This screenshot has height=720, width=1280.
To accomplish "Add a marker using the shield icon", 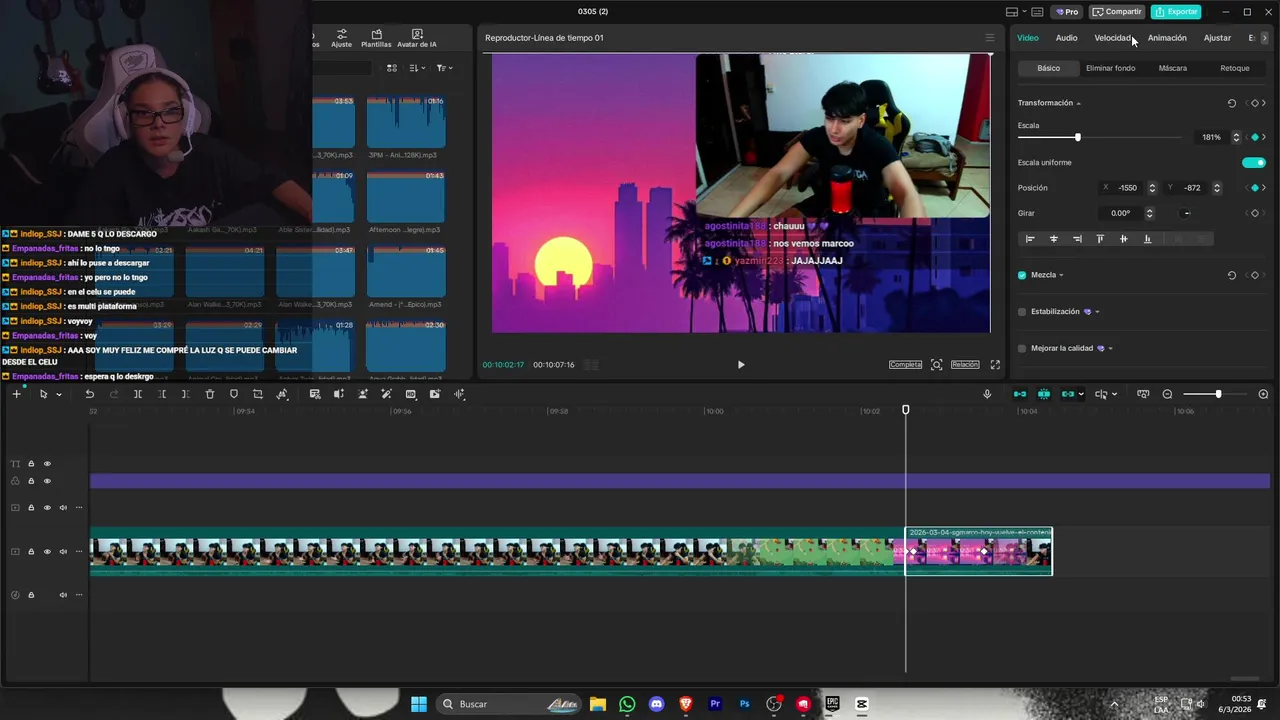I will click(234, 394).
